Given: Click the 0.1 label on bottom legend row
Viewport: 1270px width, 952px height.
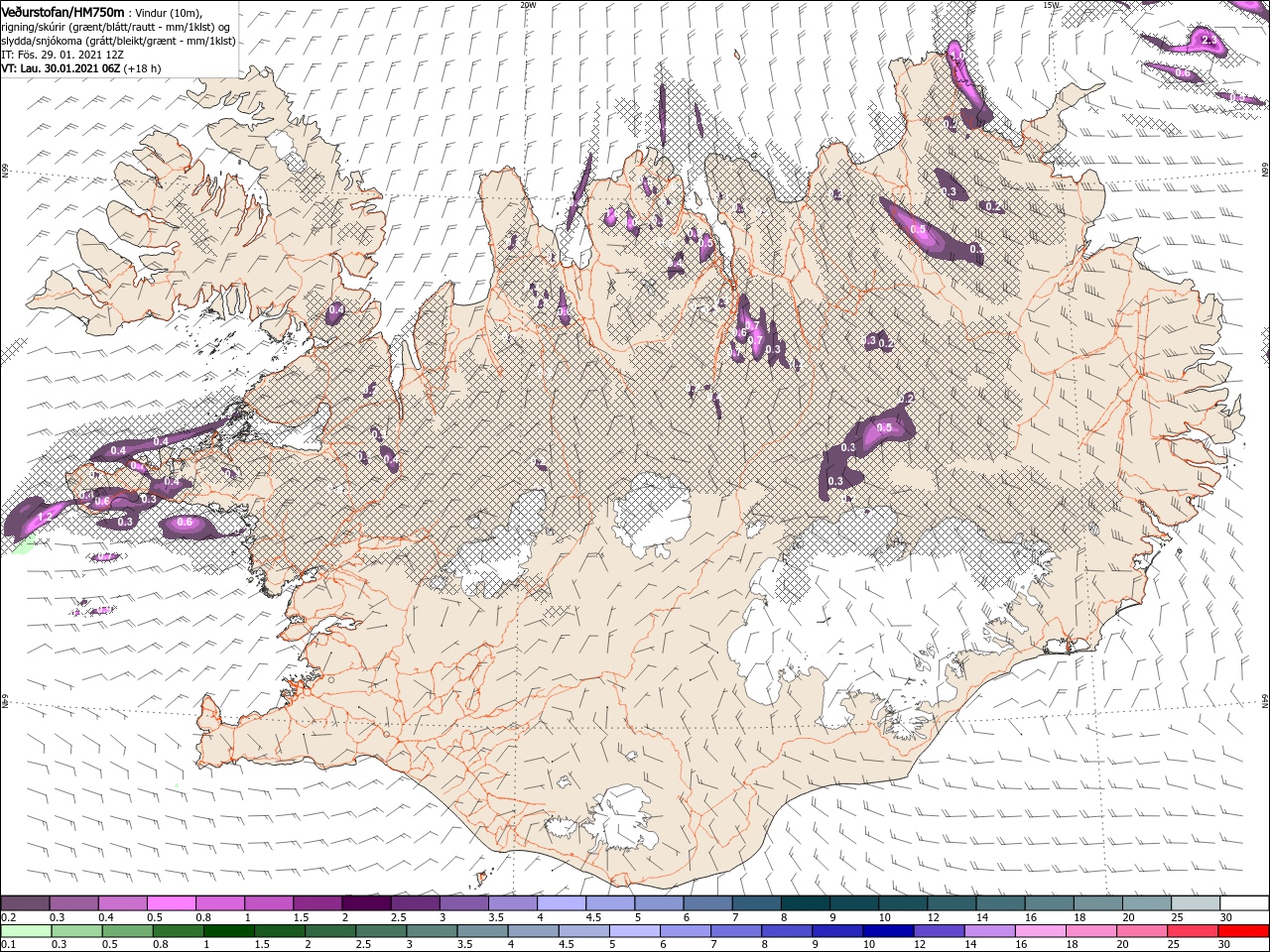Looking at the screenshot, I should click(x=8, y=944).
